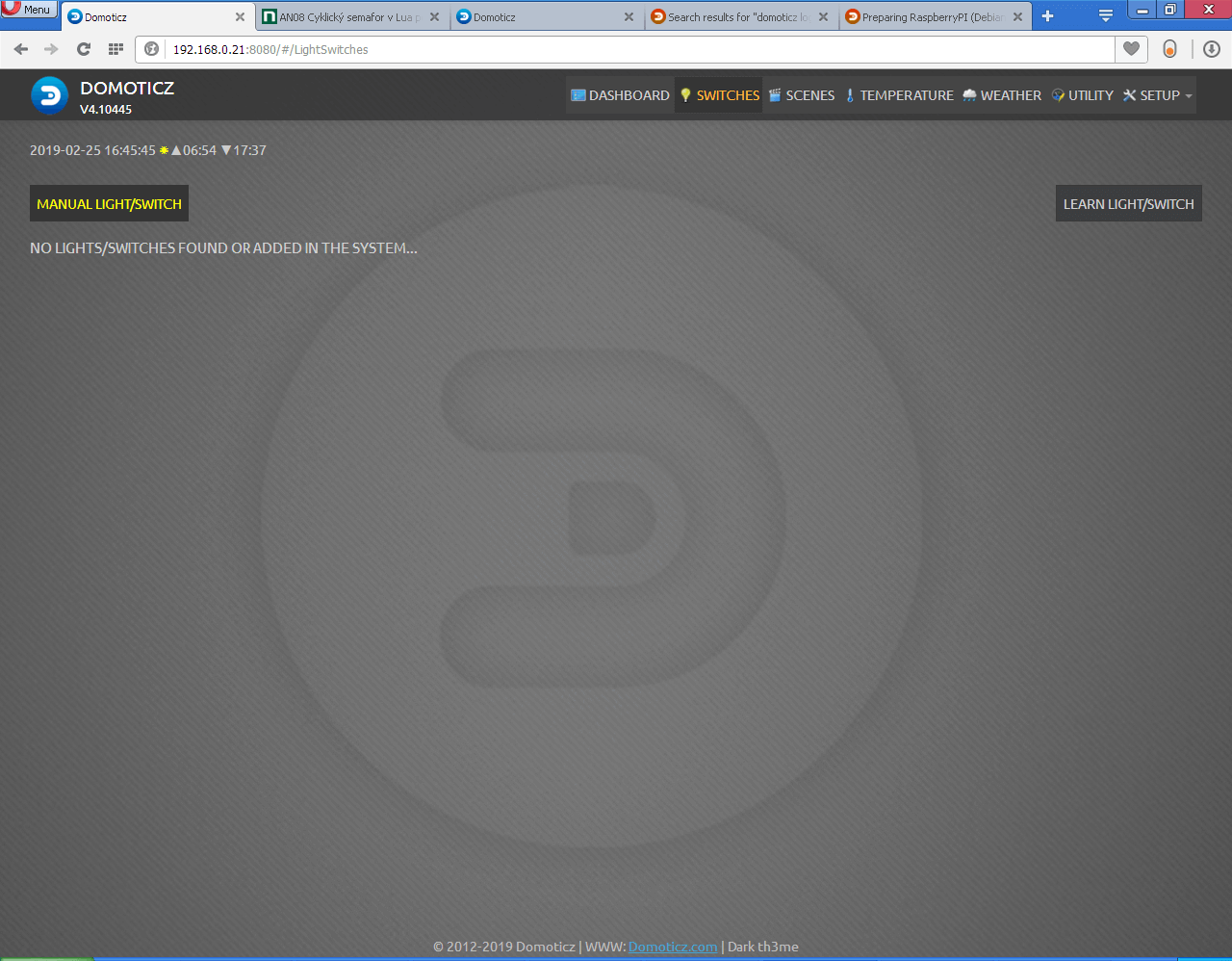The height and width of the screenshot is (961, 1232).
Task: Close the Search results tab
Action: coord(824,17)
